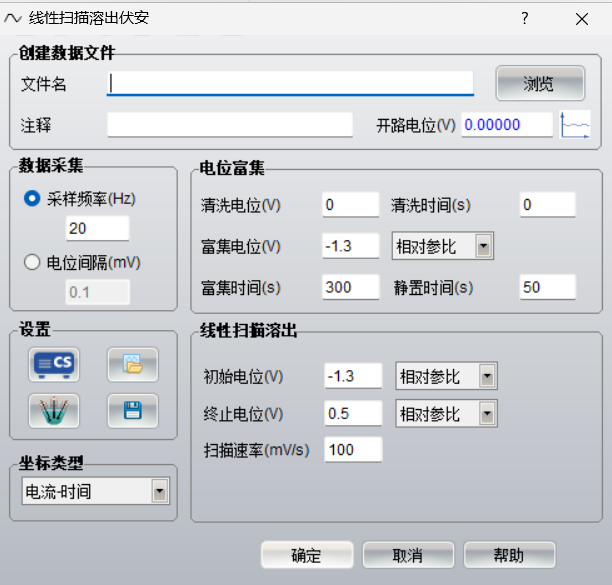The width and height of the screenshot is (612, 585).
Task: Click the sampling frequency field showing 20
Action: coord(97,228)
